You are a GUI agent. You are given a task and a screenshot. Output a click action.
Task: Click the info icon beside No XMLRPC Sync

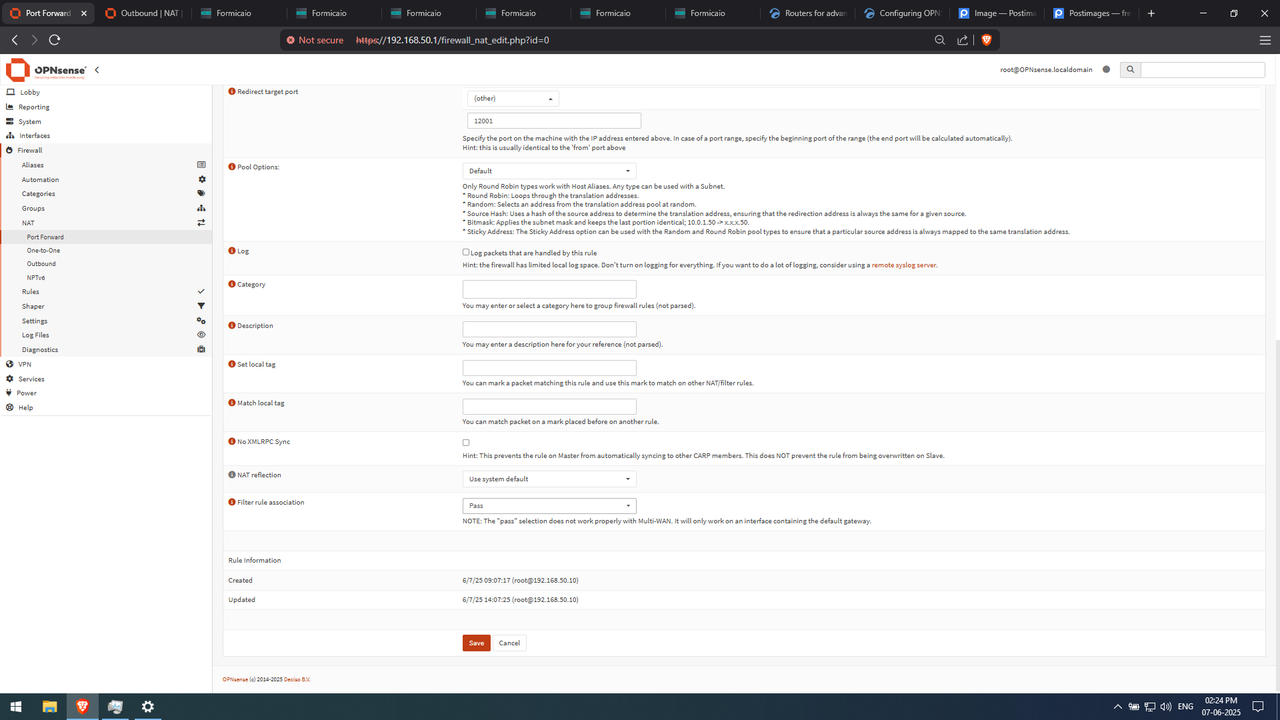232,441
